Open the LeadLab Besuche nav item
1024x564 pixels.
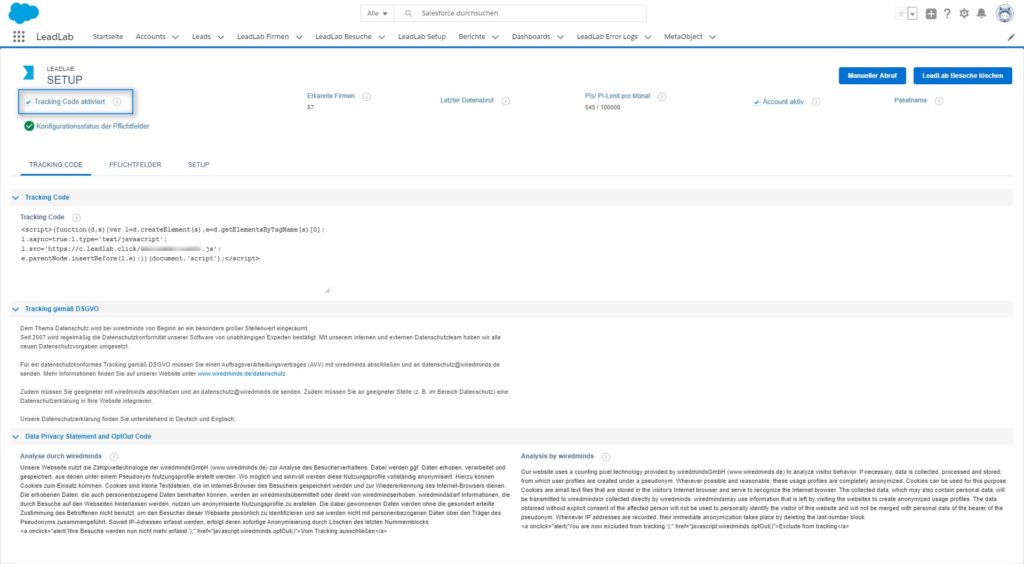pyautogui.click(x=344, y=37)
